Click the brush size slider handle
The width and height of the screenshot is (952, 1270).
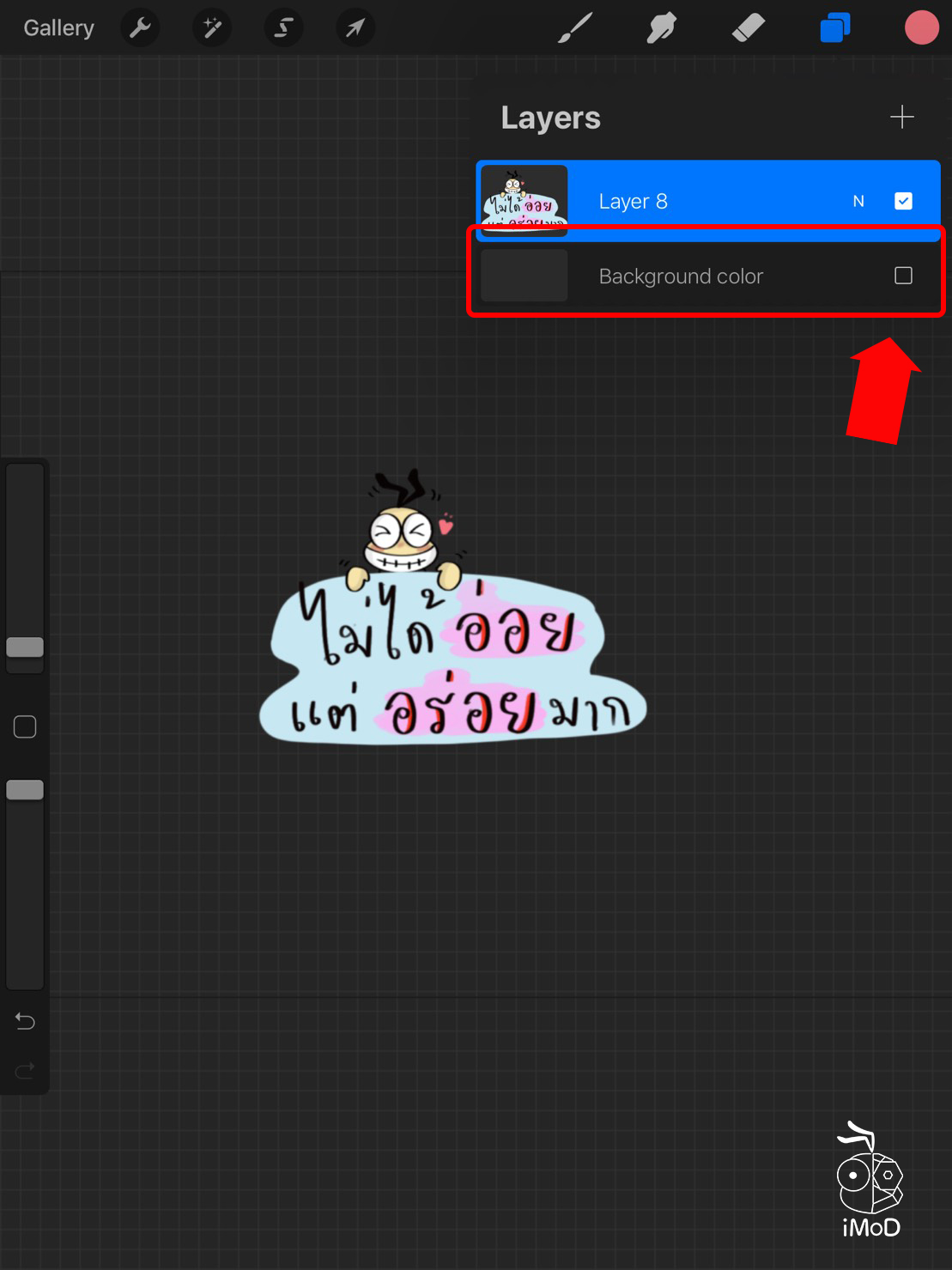(x=25, y=647)
